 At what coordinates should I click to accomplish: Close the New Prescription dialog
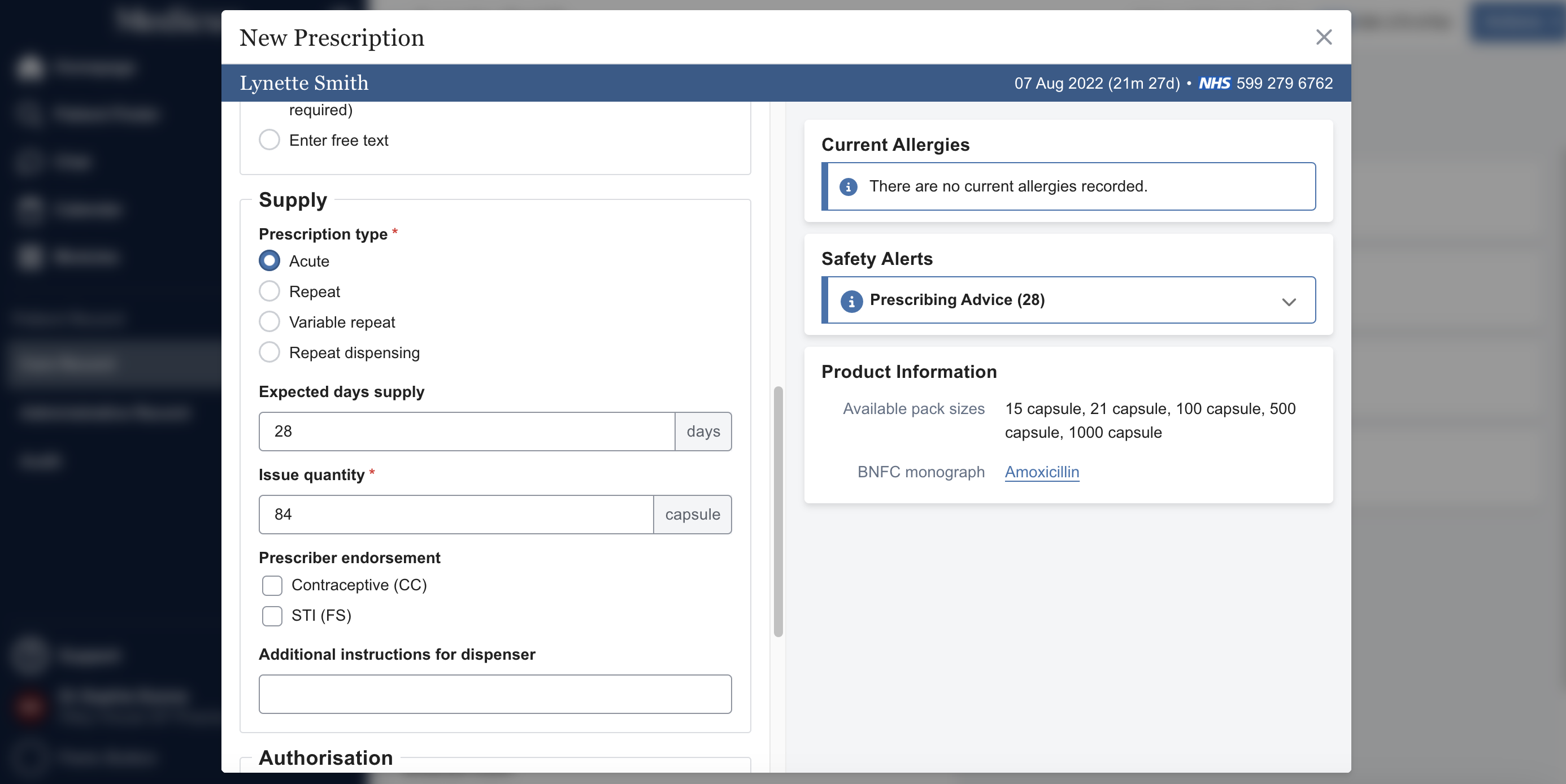pyautogui.click(x=1323, y=37)
